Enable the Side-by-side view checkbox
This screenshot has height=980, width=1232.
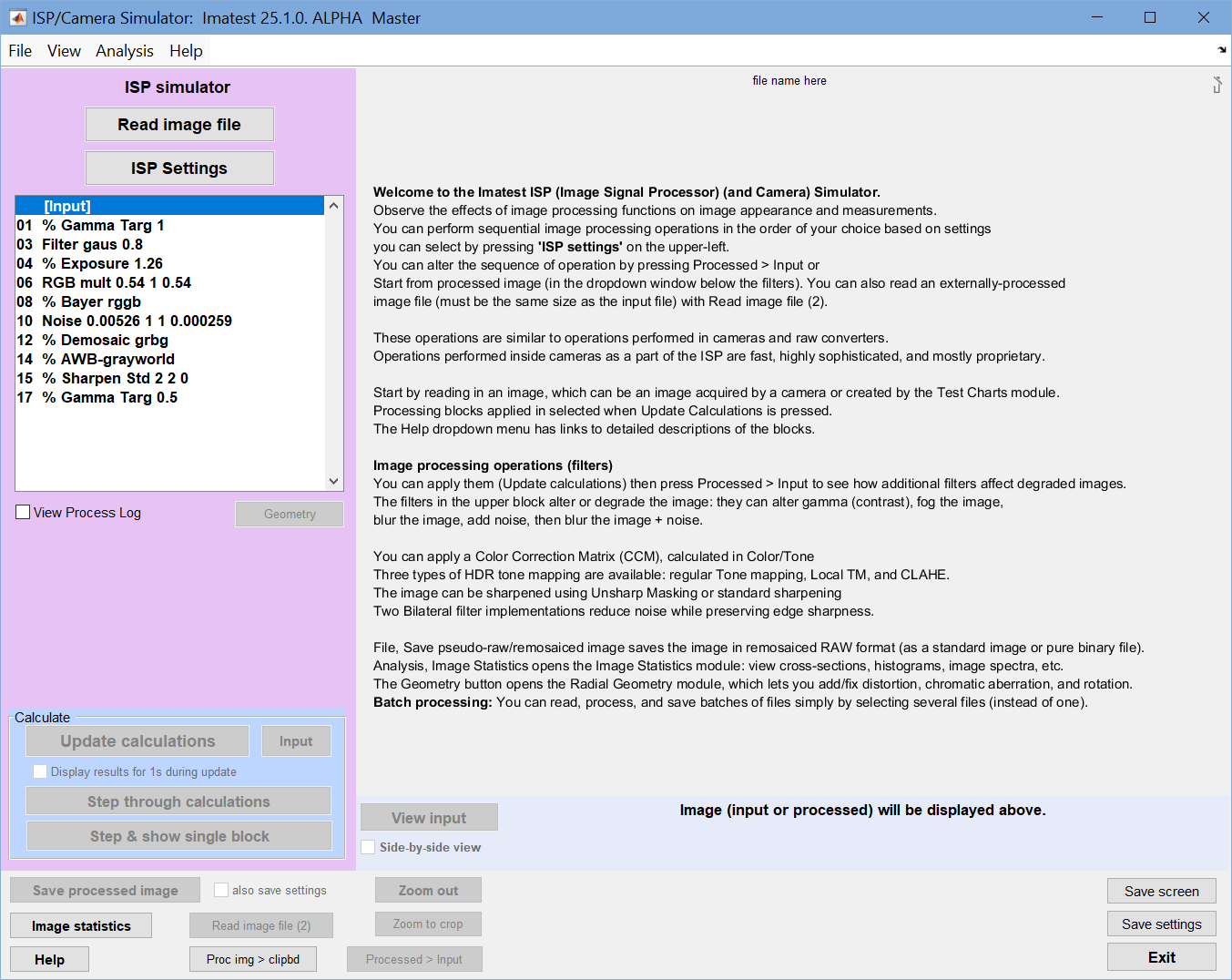click(x=368, y=847)
